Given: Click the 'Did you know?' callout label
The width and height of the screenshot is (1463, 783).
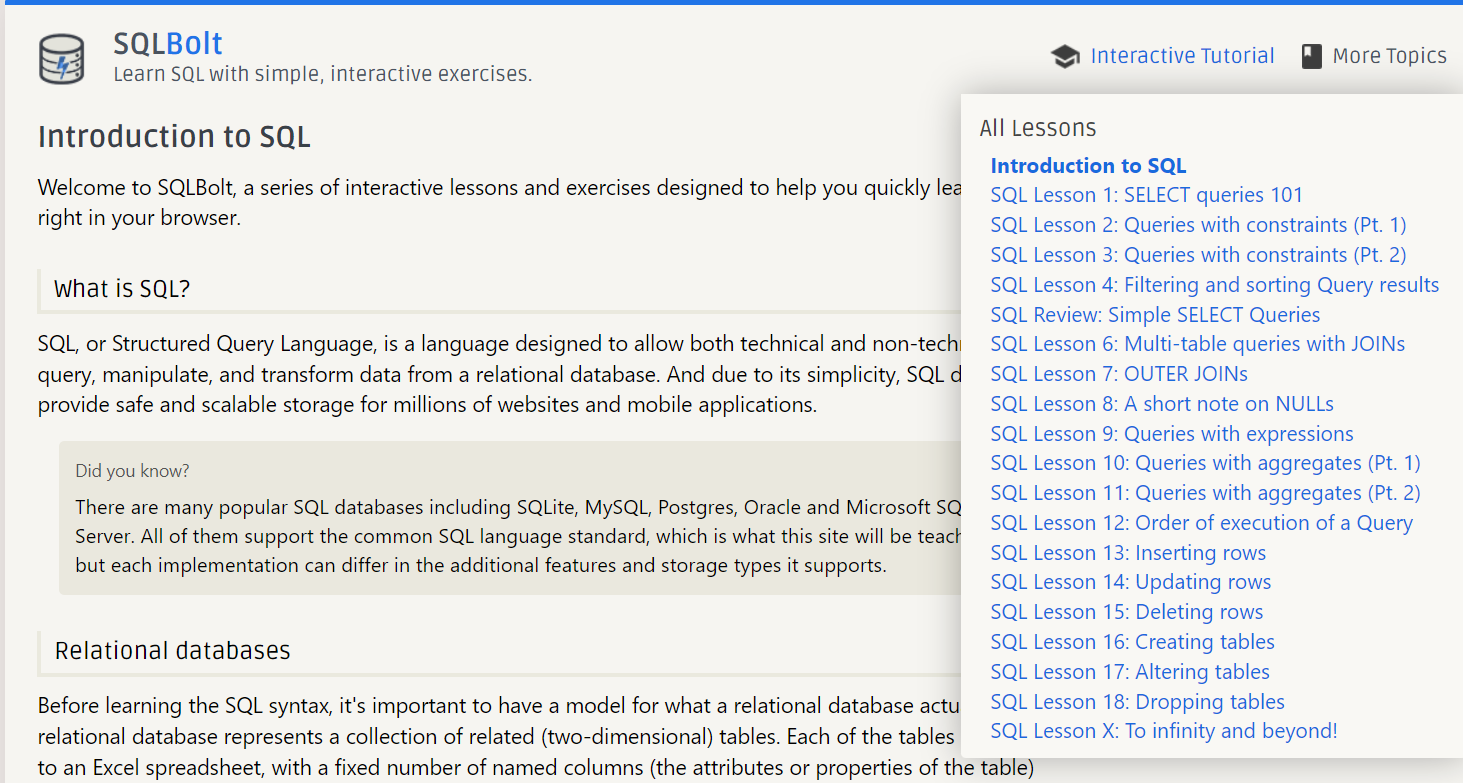Looking at the screenshot, I should tap(132, 470).
